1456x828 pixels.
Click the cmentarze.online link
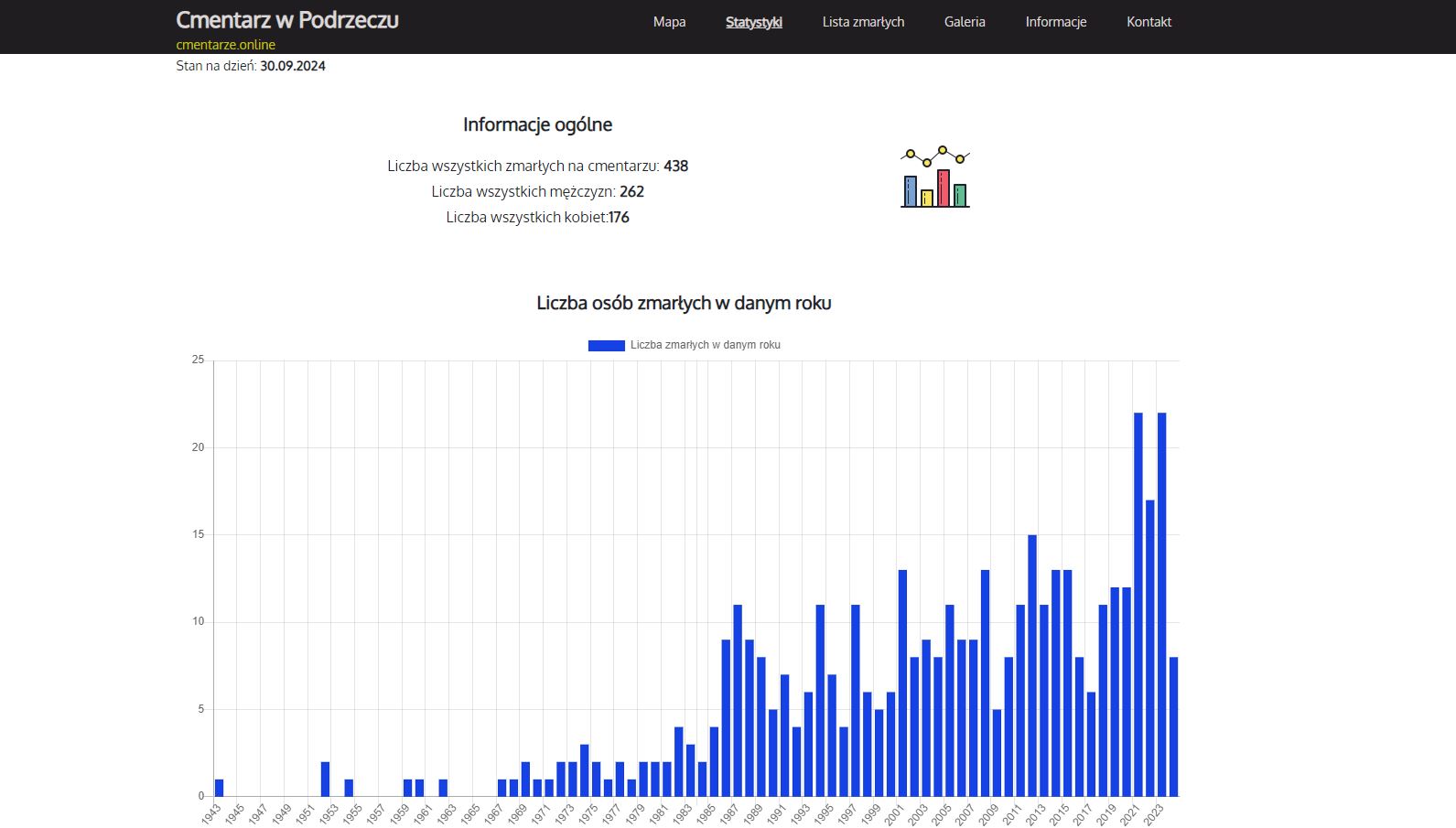click(225, 45)
